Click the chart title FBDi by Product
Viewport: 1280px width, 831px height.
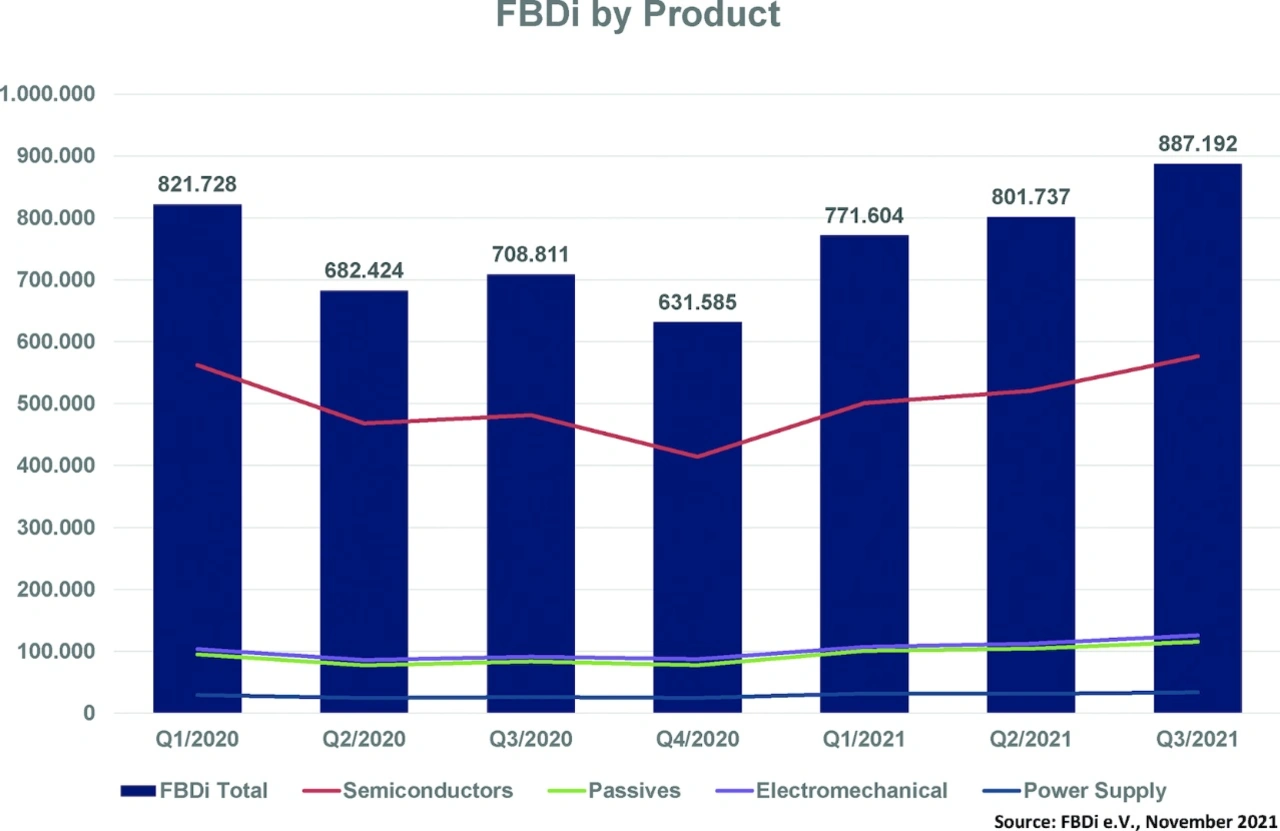click(x=640, y=15)
